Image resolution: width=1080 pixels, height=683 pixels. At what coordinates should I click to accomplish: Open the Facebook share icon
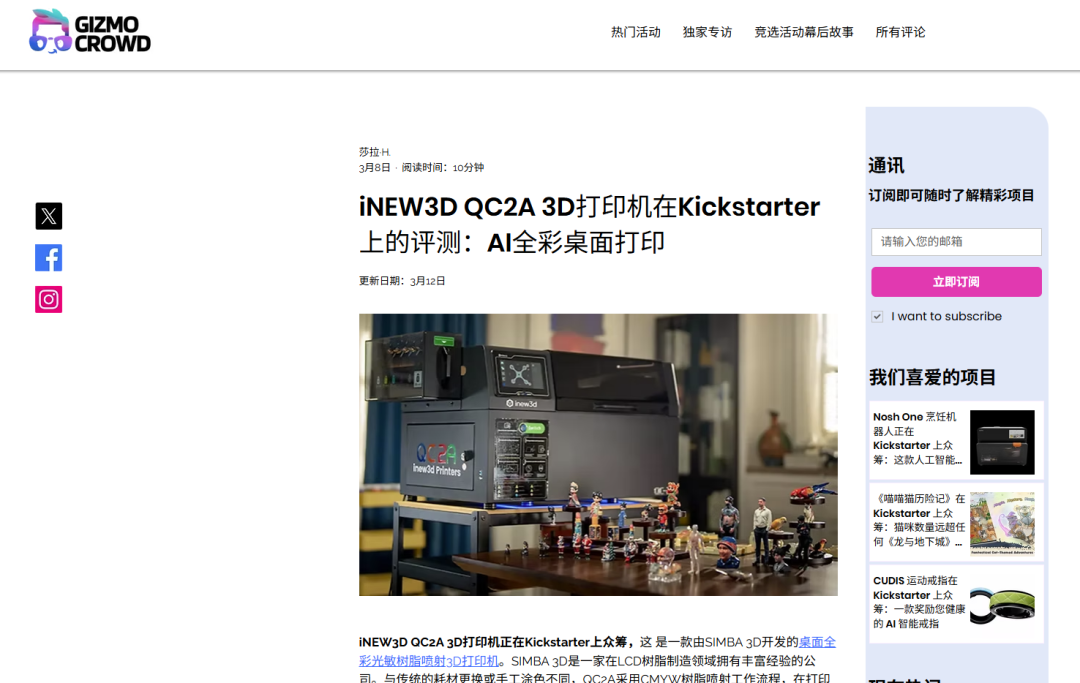48,257
